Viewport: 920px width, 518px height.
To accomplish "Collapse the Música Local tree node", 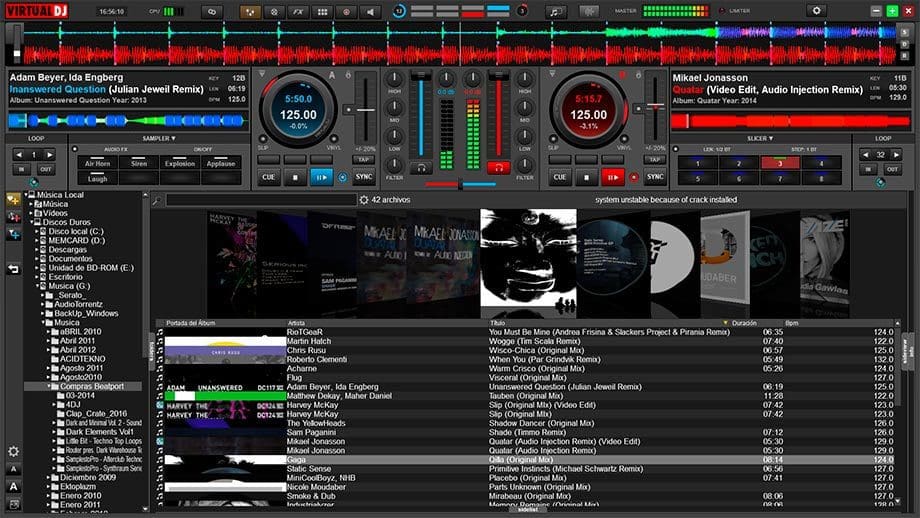I will pyautogui.click(x=26, y=195).
